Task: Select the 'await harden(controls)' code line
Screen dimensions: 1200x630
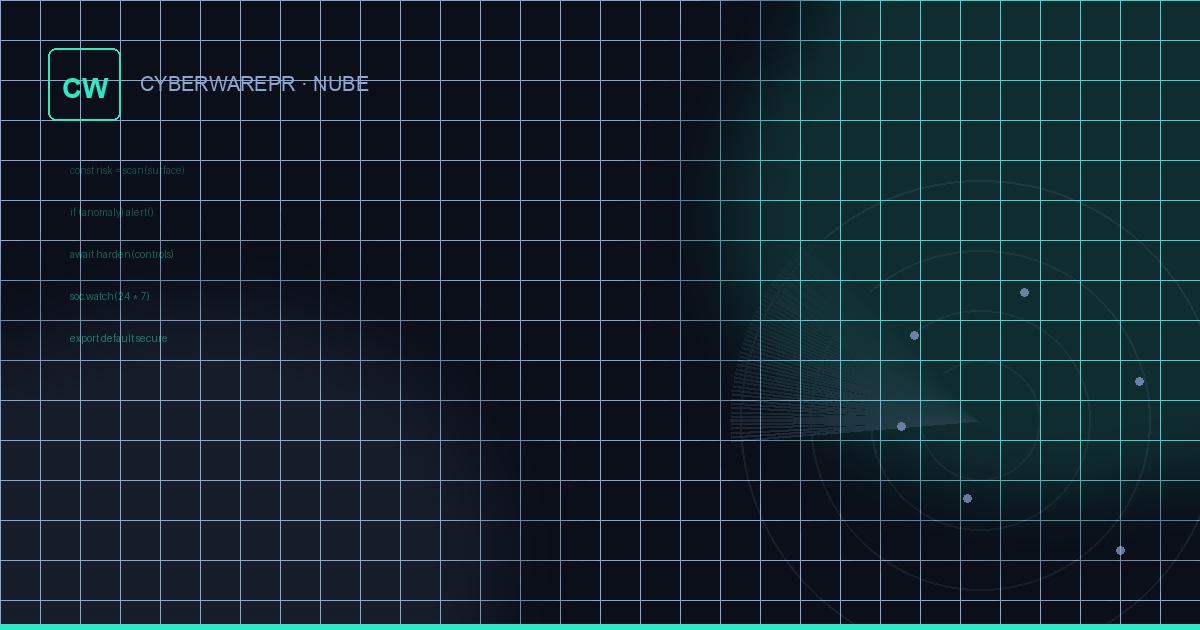Action: pyautogui.click(x=121, y=254)
